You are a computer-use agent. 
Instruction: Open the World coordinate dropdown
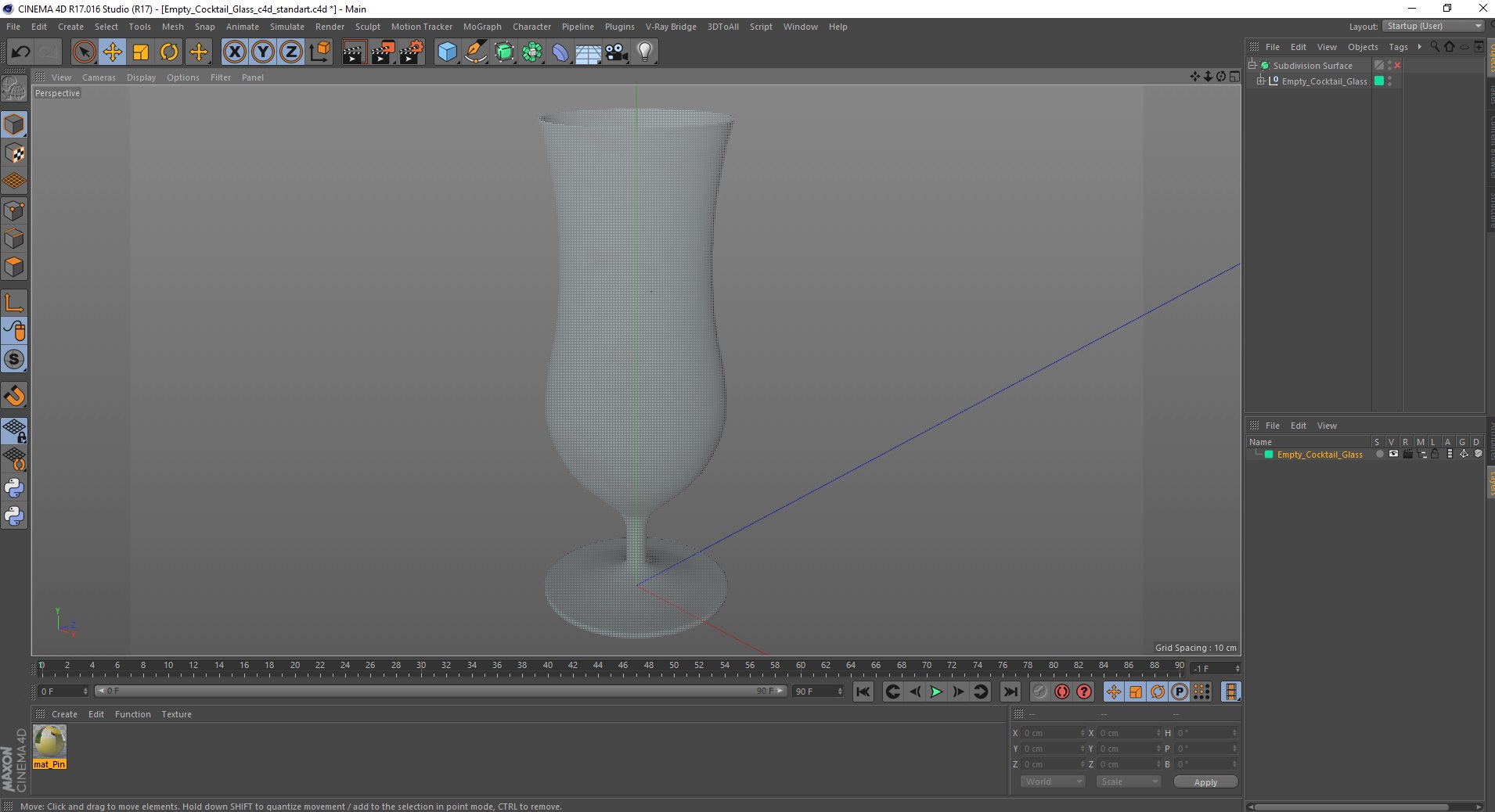1052,781
